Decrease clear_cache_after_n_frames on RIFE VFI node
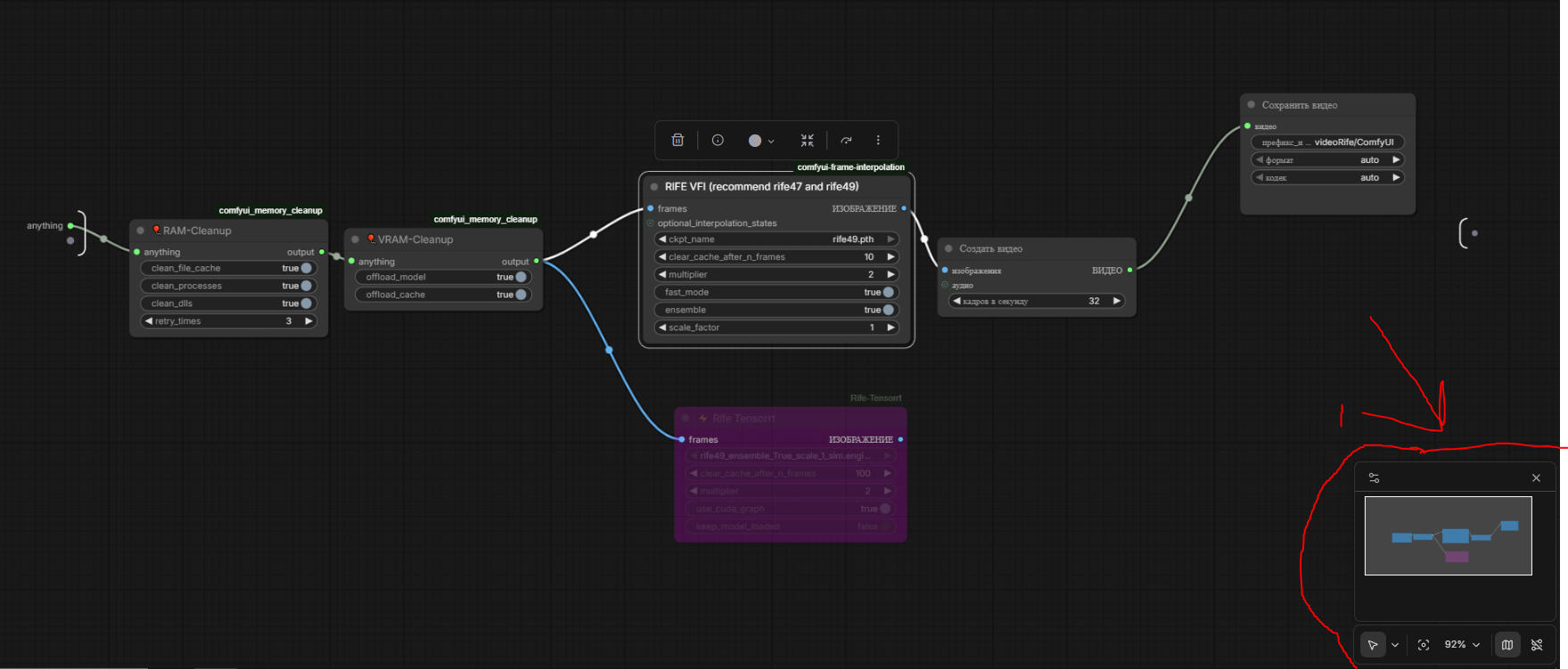Viewport: 1568px width, 669px height. (661, 257)
